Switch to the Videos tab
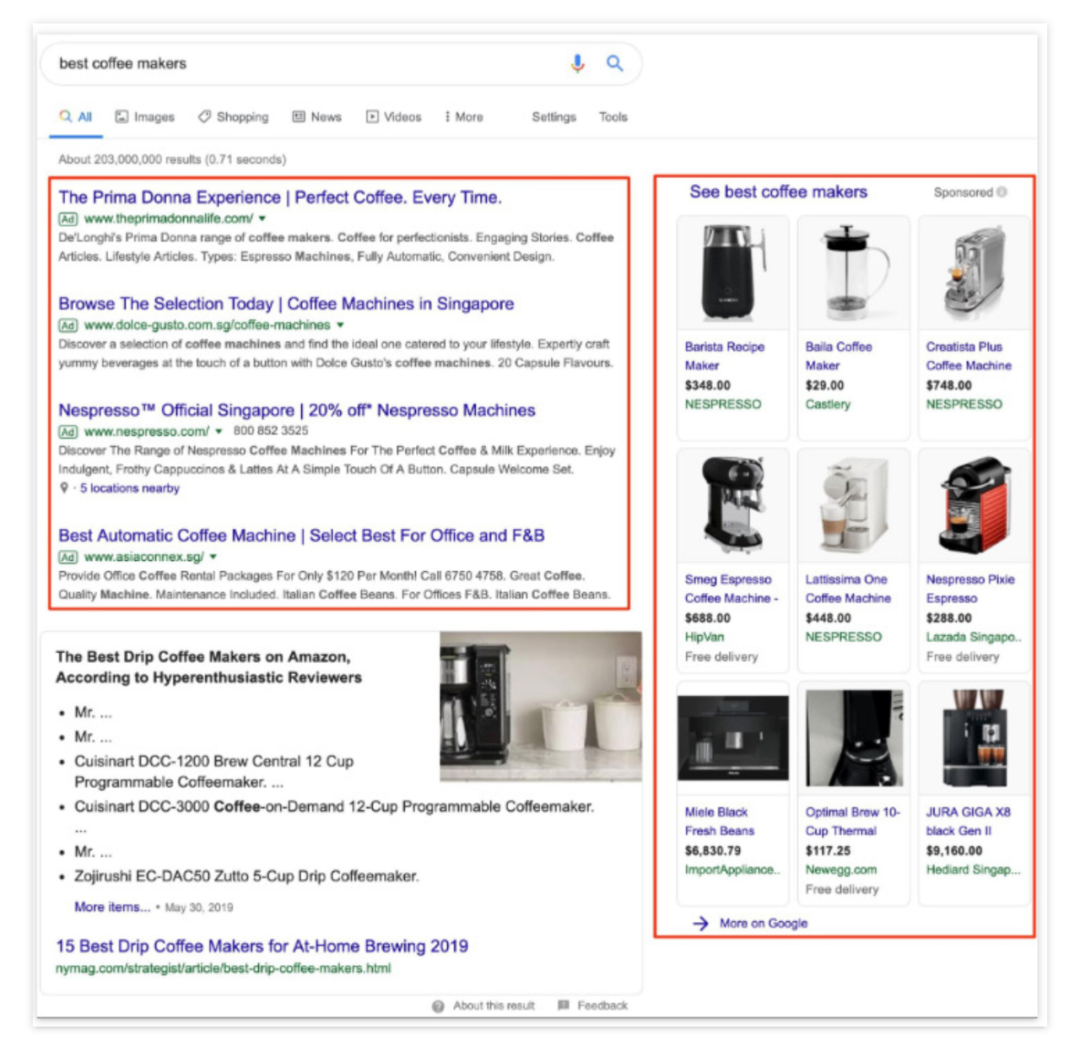The image size is (1080, 1062). pyautogui.click(x=393, y=117)
